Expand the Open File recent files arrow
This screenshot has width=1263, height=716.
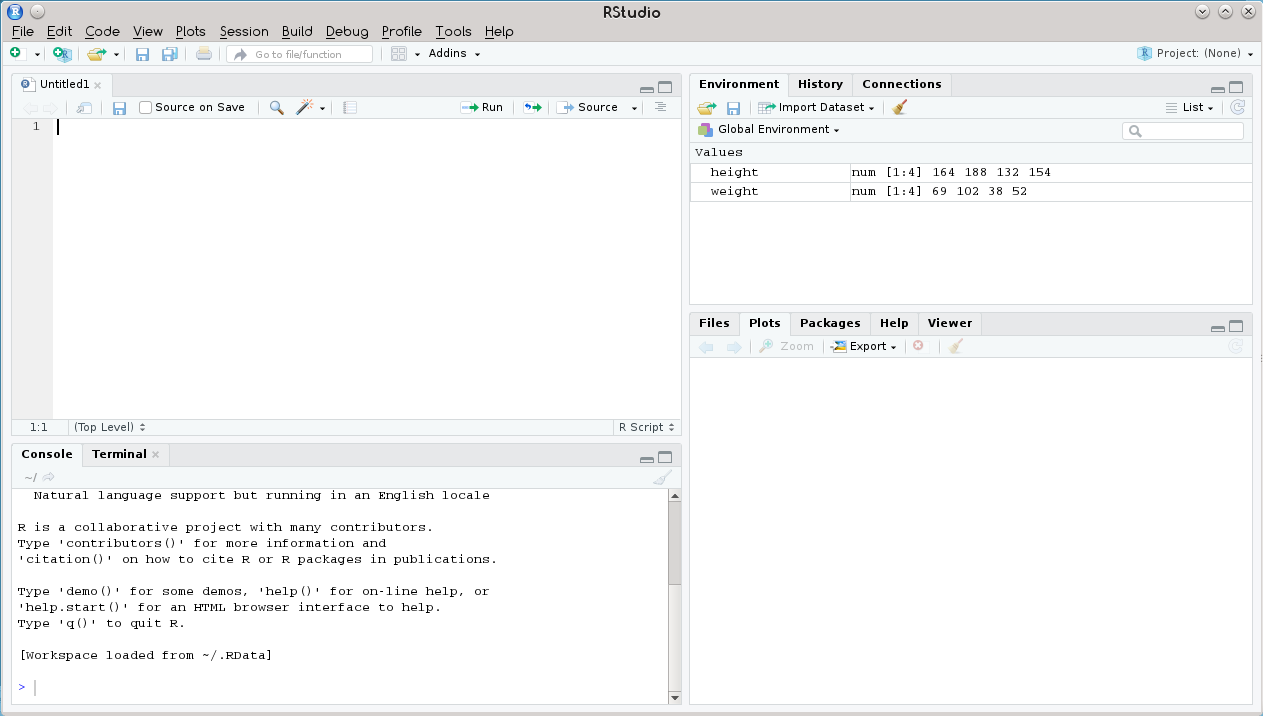pyautogui.click(x=116, y=55)
